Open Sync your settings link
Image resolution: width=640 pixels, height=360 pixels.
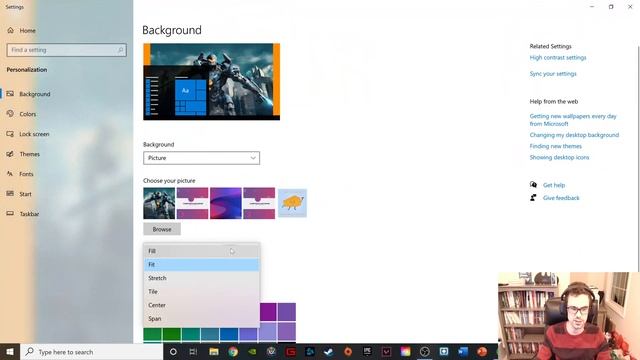553,74
